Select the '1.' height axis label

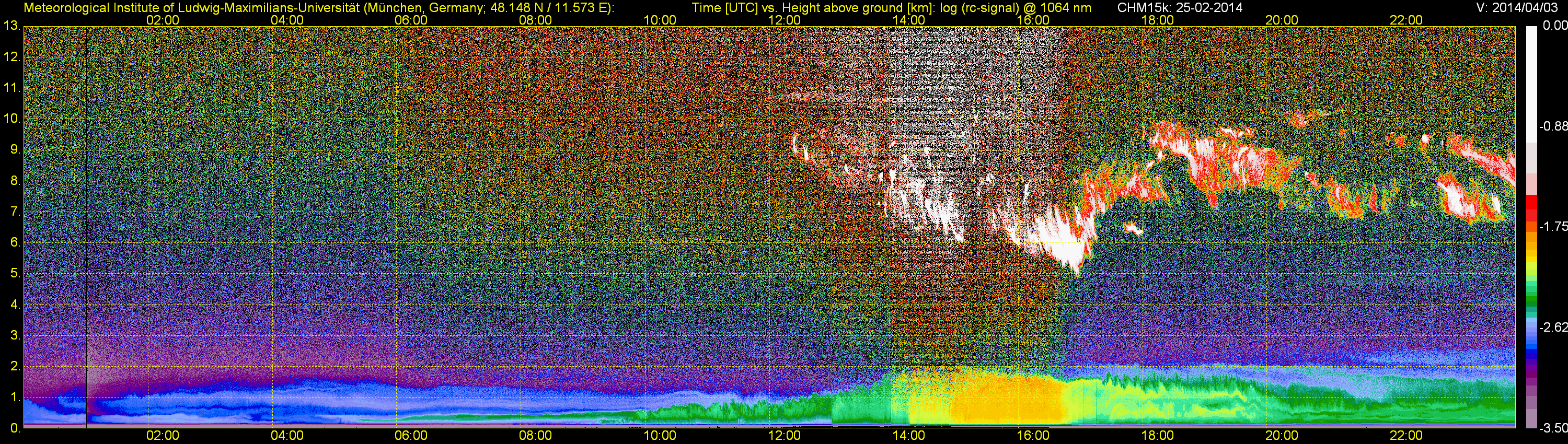[x=15, y=397]
